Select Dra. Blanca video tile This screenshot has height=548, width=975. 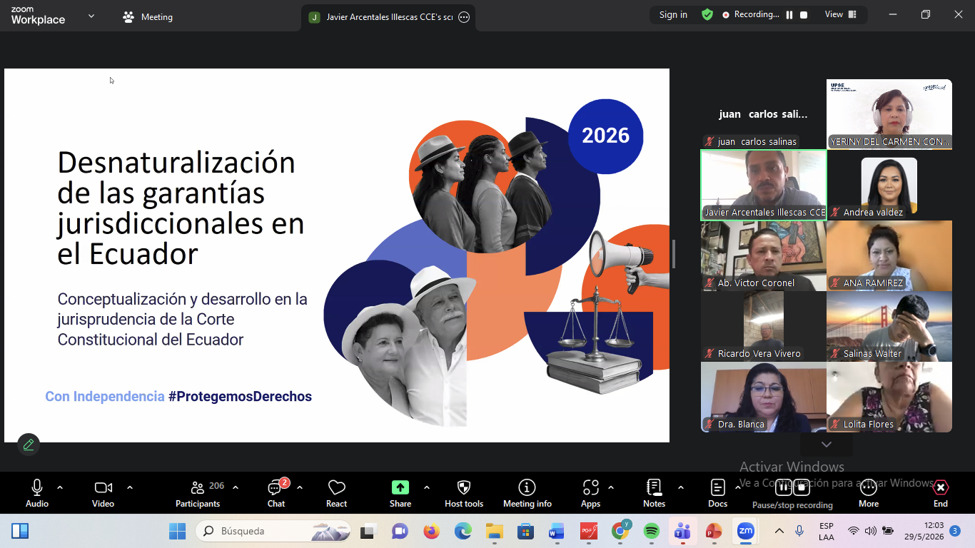764,397
